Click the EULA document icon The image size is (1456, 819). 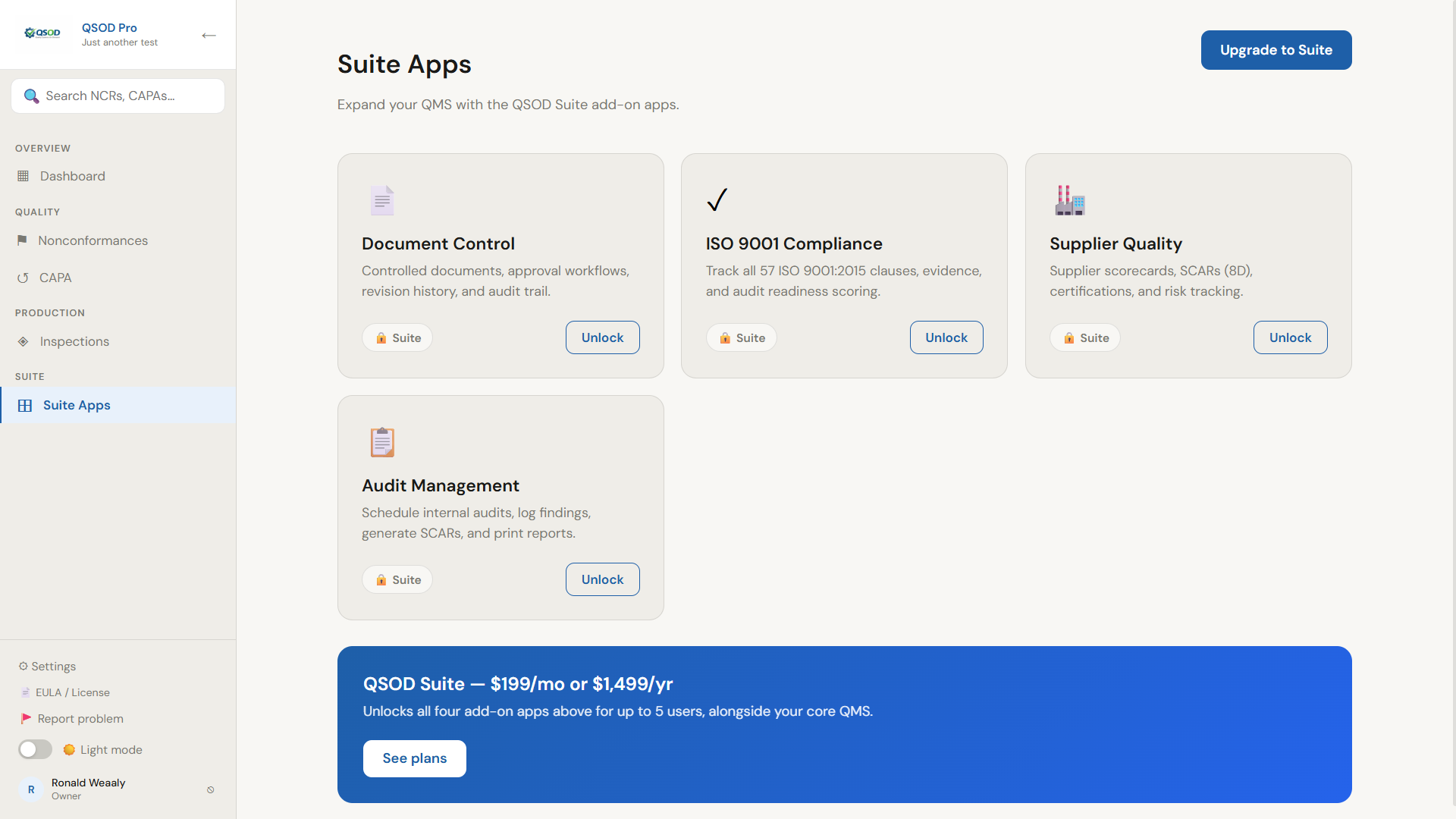[x=26, y=692]
